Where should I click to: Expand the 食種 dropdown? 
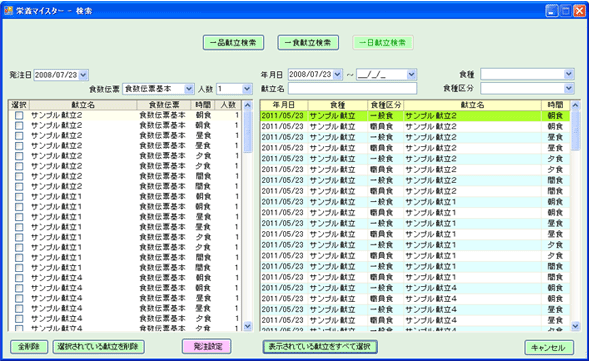(569, 74)
